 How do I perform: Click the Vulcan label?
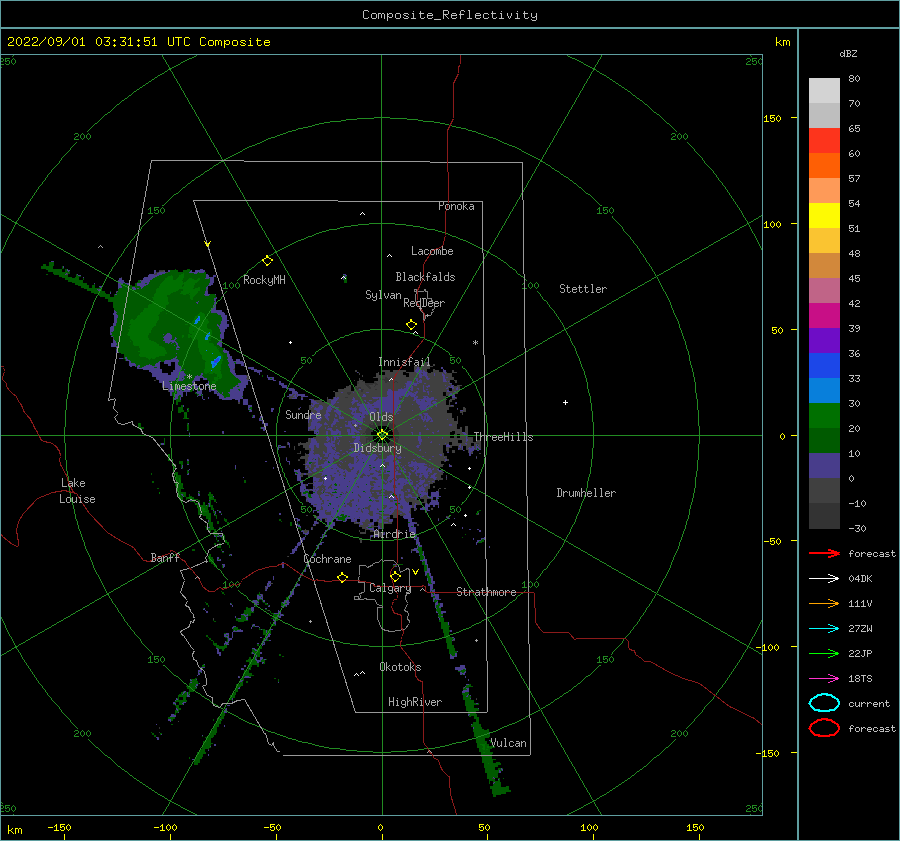click(508, 743)
